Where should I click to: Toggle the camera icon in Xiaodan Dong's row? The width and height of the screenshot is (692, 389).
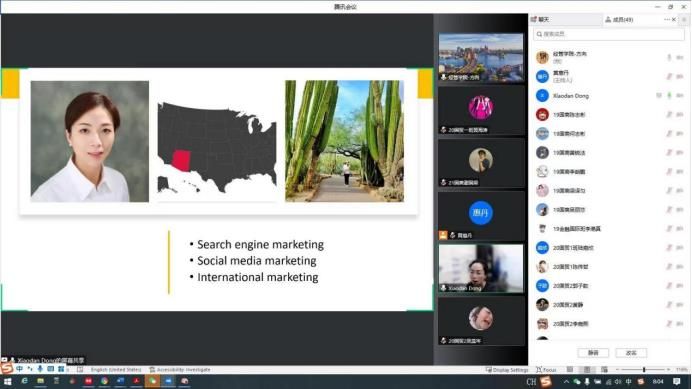(680, 95)
